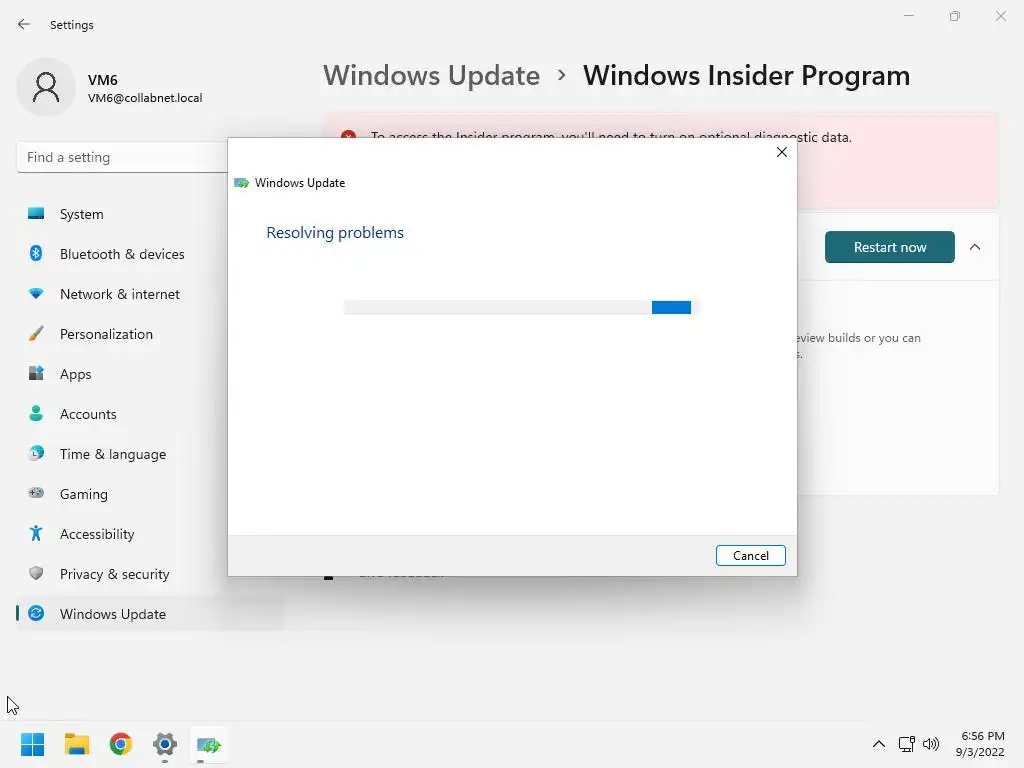Click the Windows Insider Program heading
The width and height of the screenshot is (1024, 768).
click(746, 75)
